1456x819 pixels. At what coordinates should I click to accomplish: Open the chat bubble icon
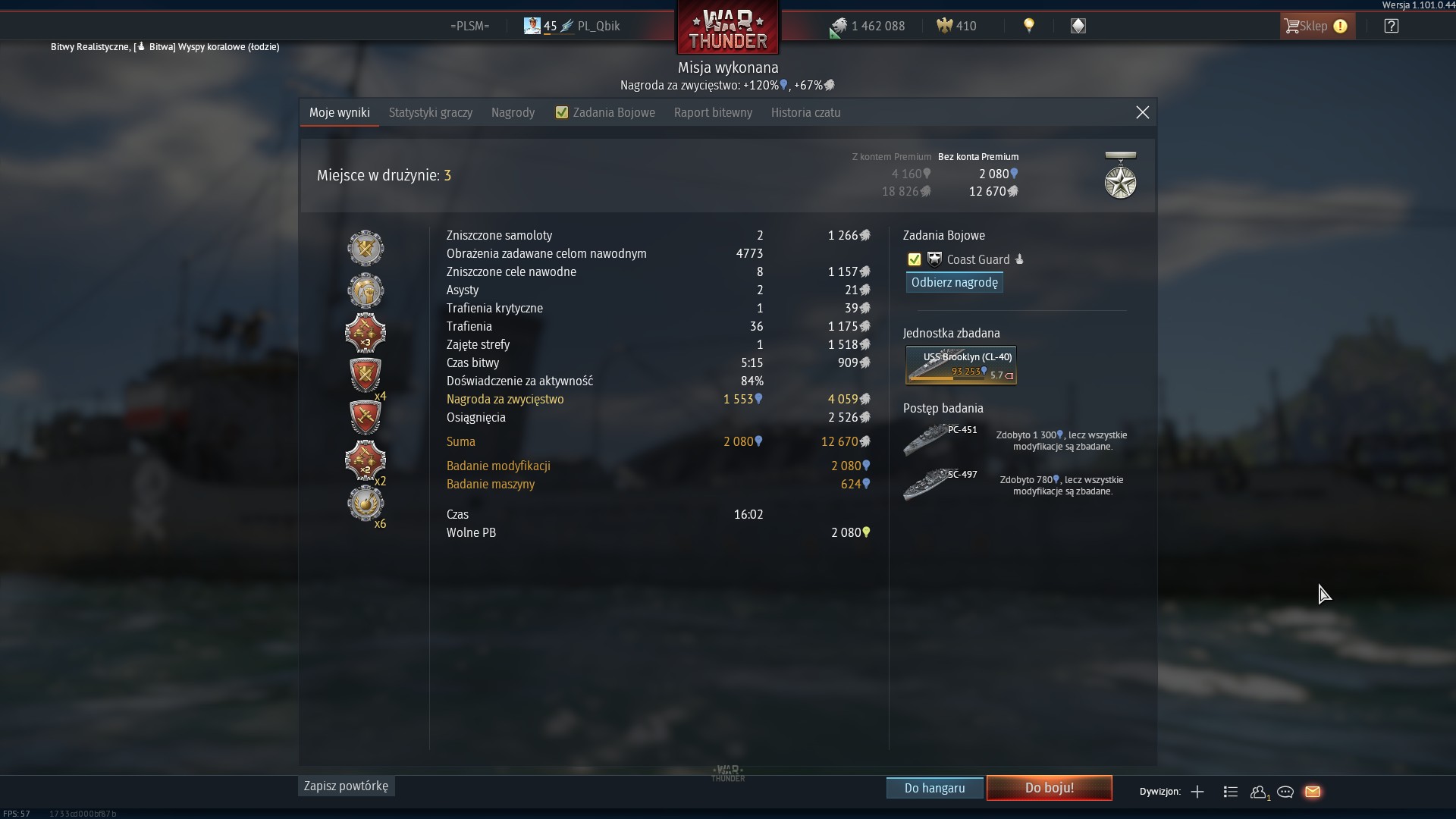tap(1285, 792)
